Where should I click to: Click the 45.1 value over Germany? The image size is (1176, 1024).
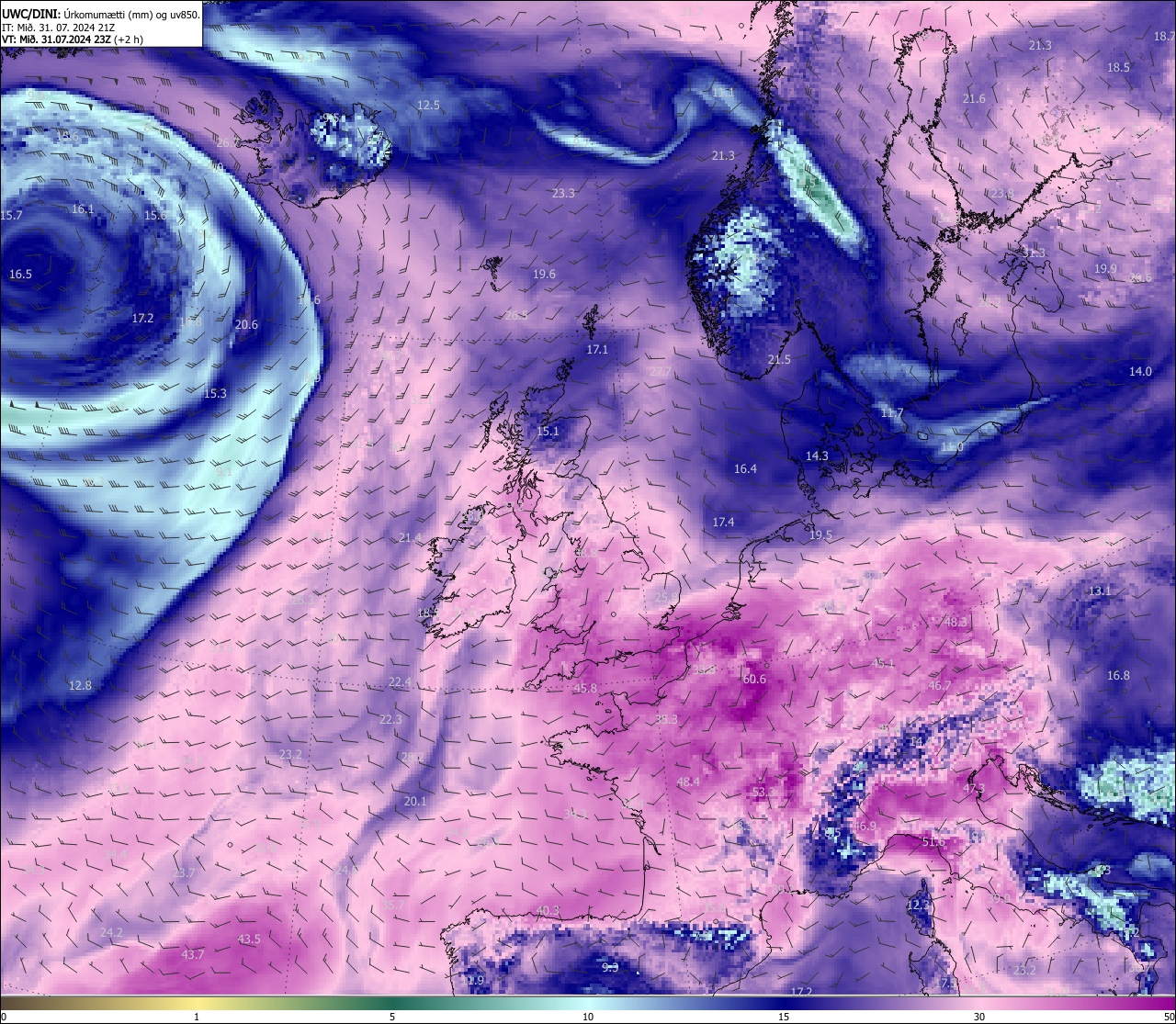[883, 663]
